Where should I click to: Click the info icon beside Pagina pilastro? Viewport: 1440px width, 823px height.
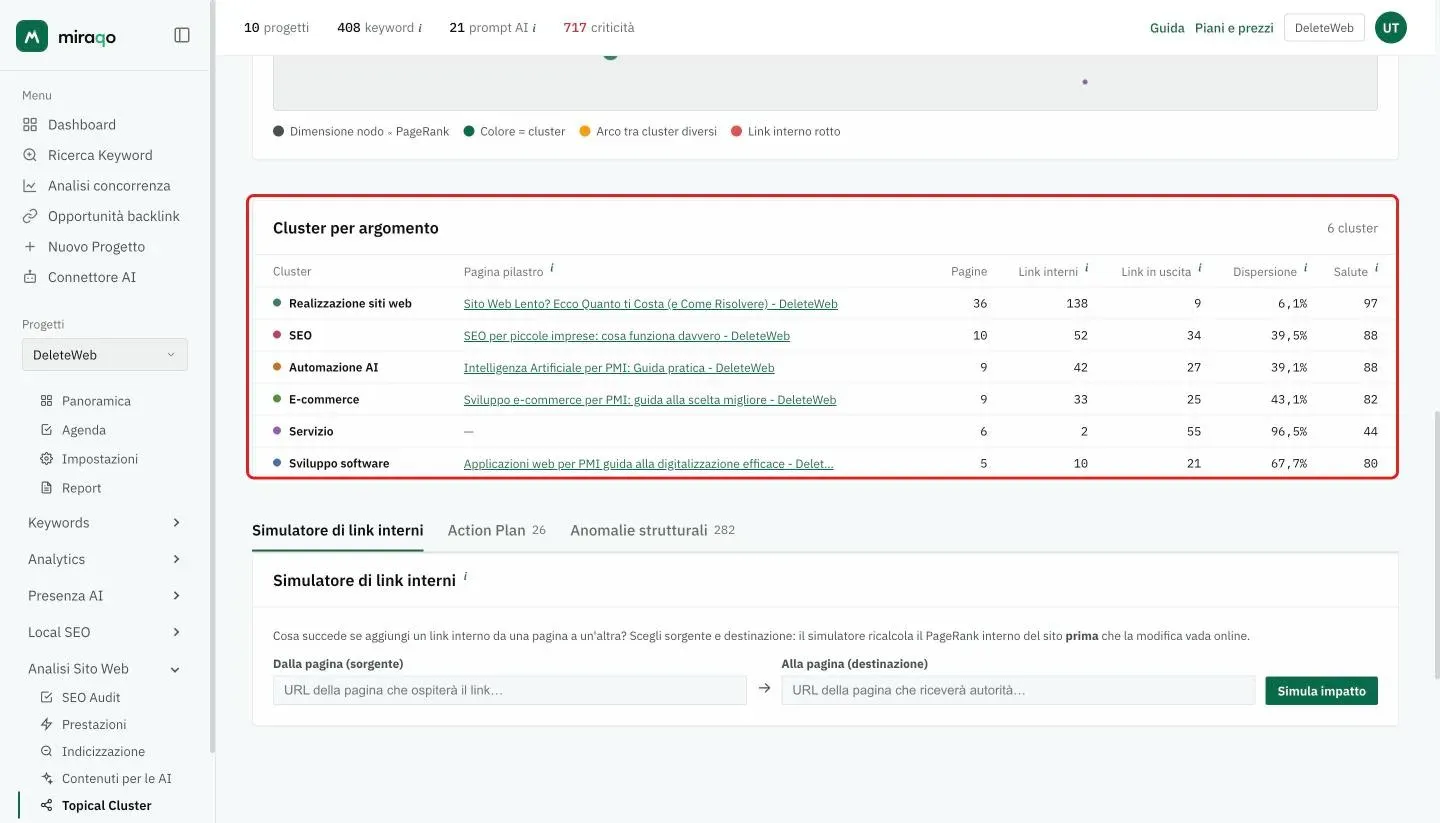point(552,268)
